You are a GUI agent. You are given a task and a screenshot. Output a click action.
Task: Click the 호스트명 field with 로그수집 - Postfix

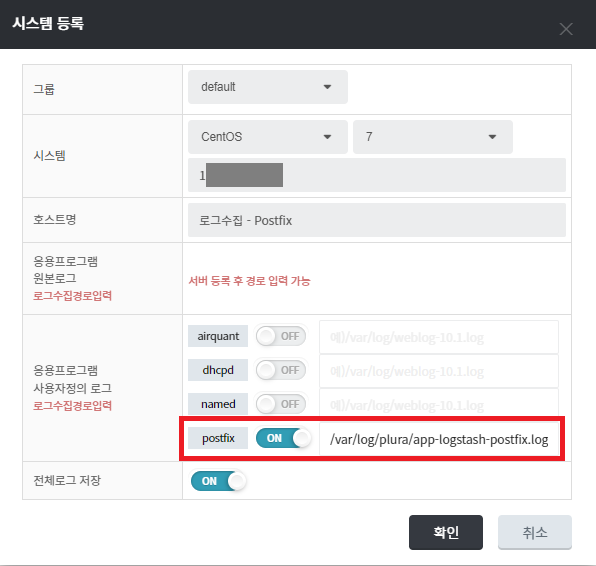tap(377, 220)
